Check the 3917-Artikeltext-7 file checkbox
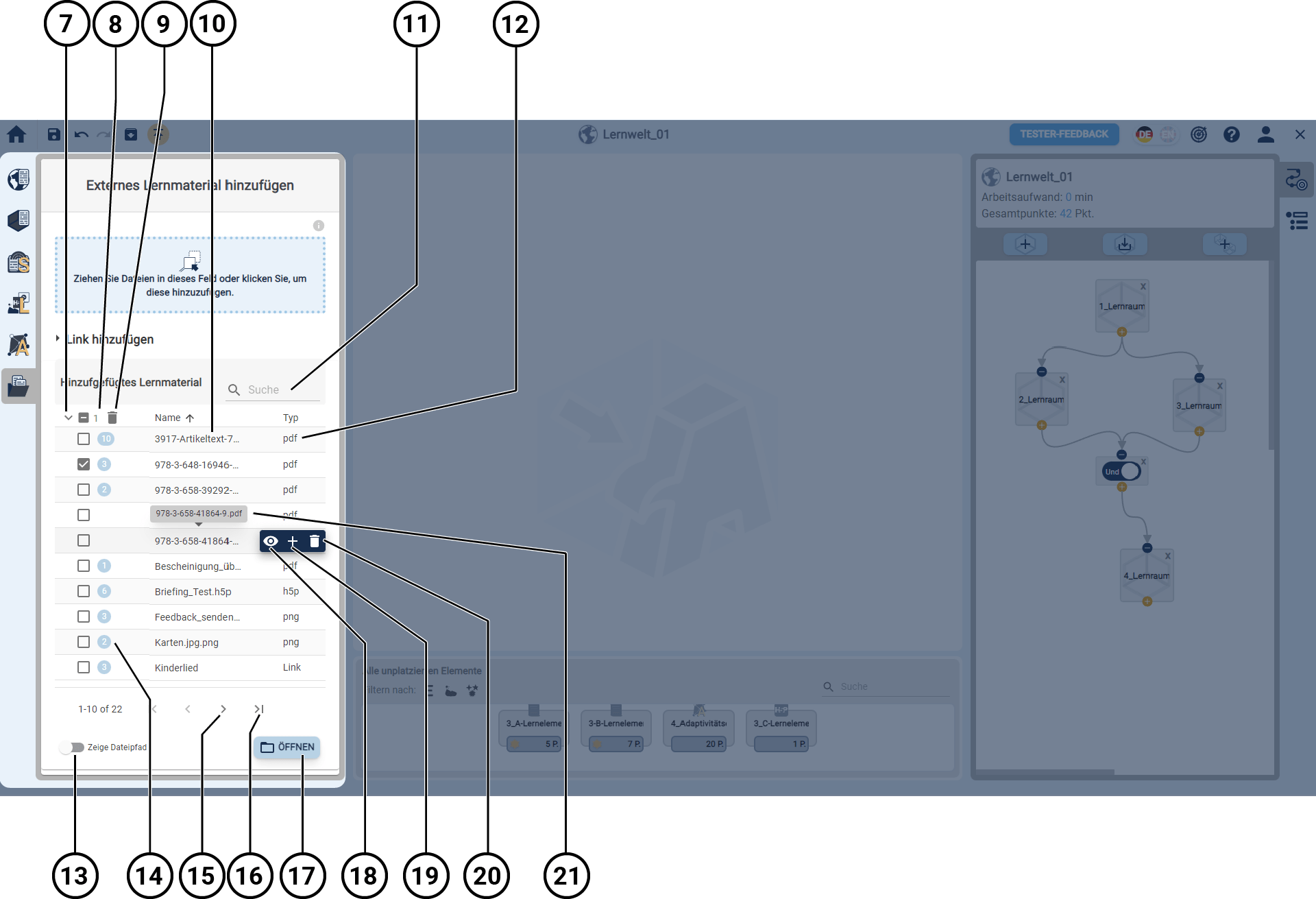Screen dimensions: 1316x899 pyautogui.click(x=84, y=439)
